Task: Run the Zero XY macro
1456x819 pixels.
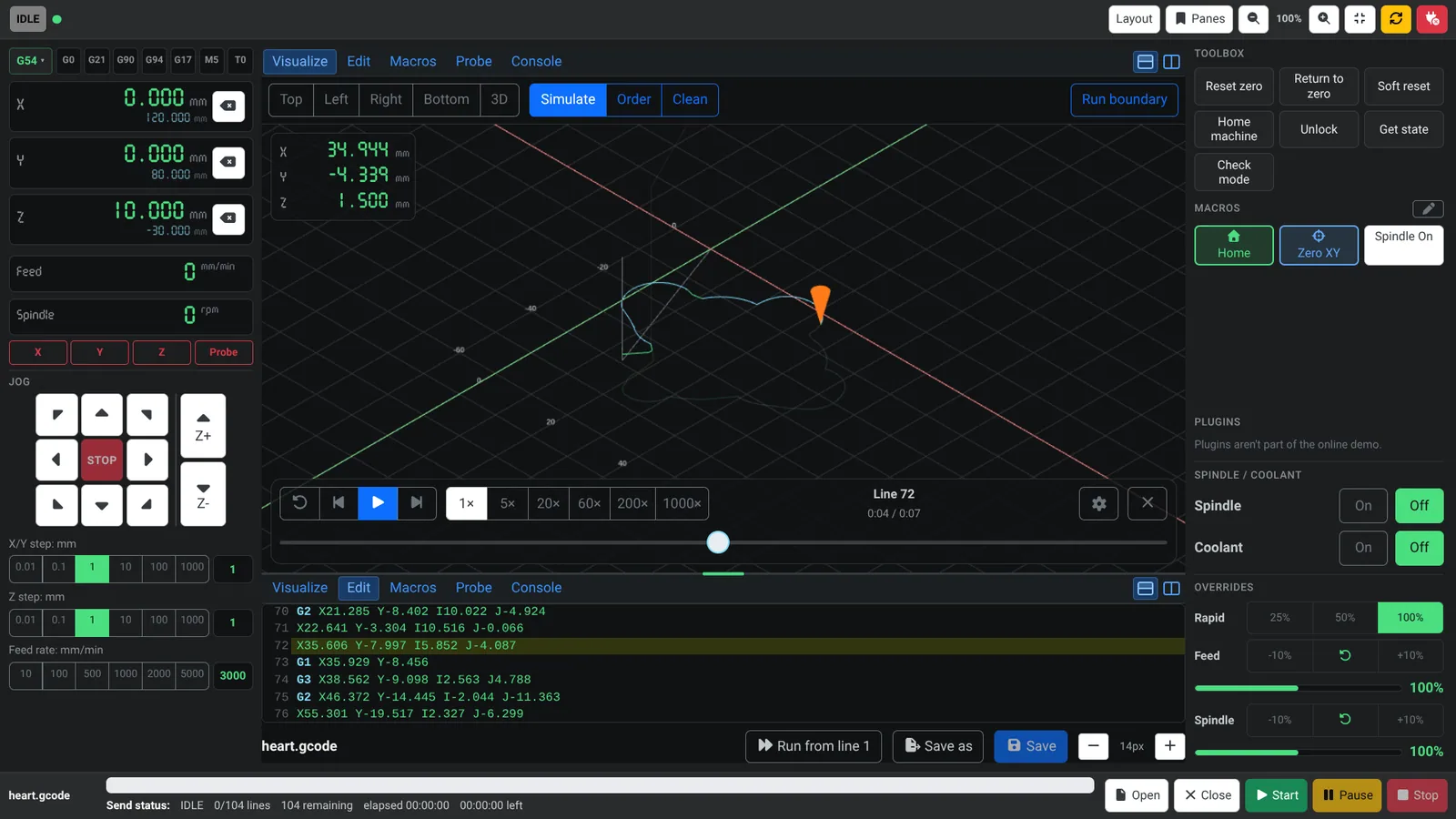Action: tap(1319, 246)
